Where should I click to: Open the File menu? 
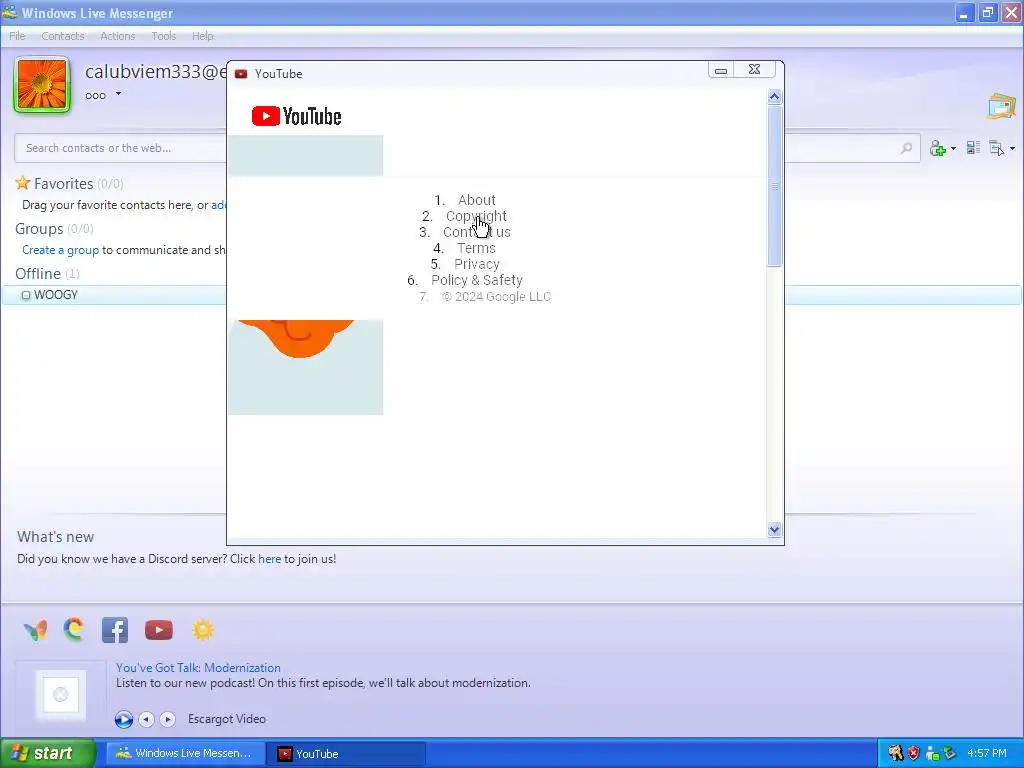click(x=18, y=36)
